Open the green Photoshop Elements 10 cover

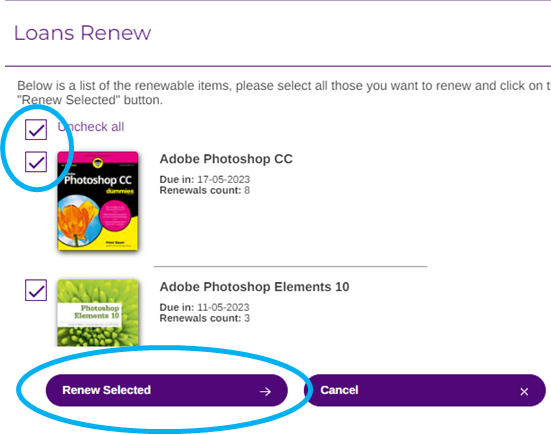(x=98, y=313)
